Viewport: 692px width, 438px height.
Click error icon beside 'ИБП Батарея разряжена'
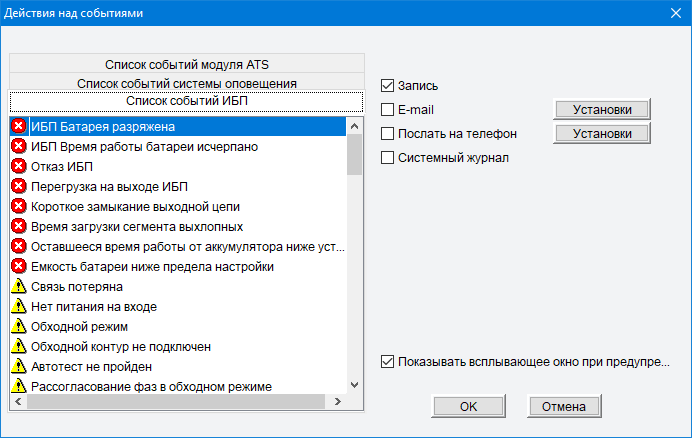(18, 126)
